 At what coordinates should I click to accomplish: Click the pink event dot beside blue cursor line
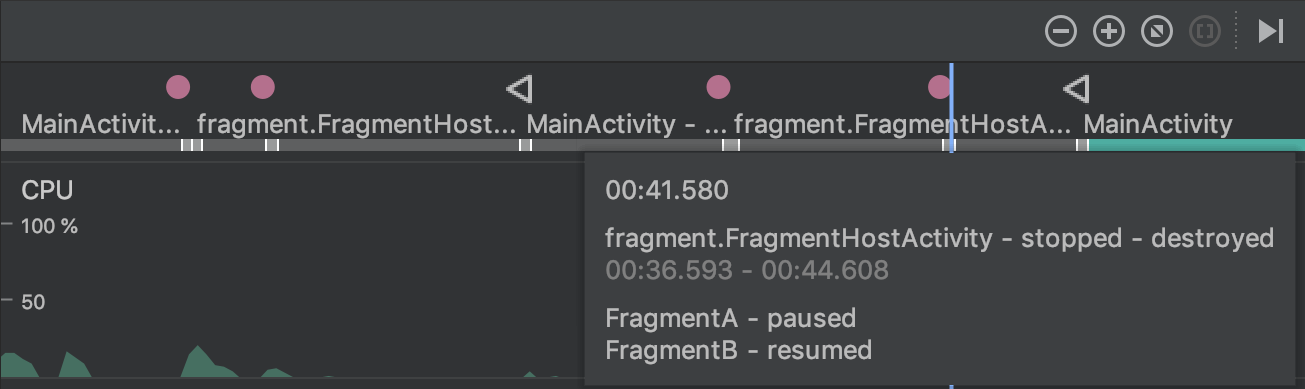939,87
